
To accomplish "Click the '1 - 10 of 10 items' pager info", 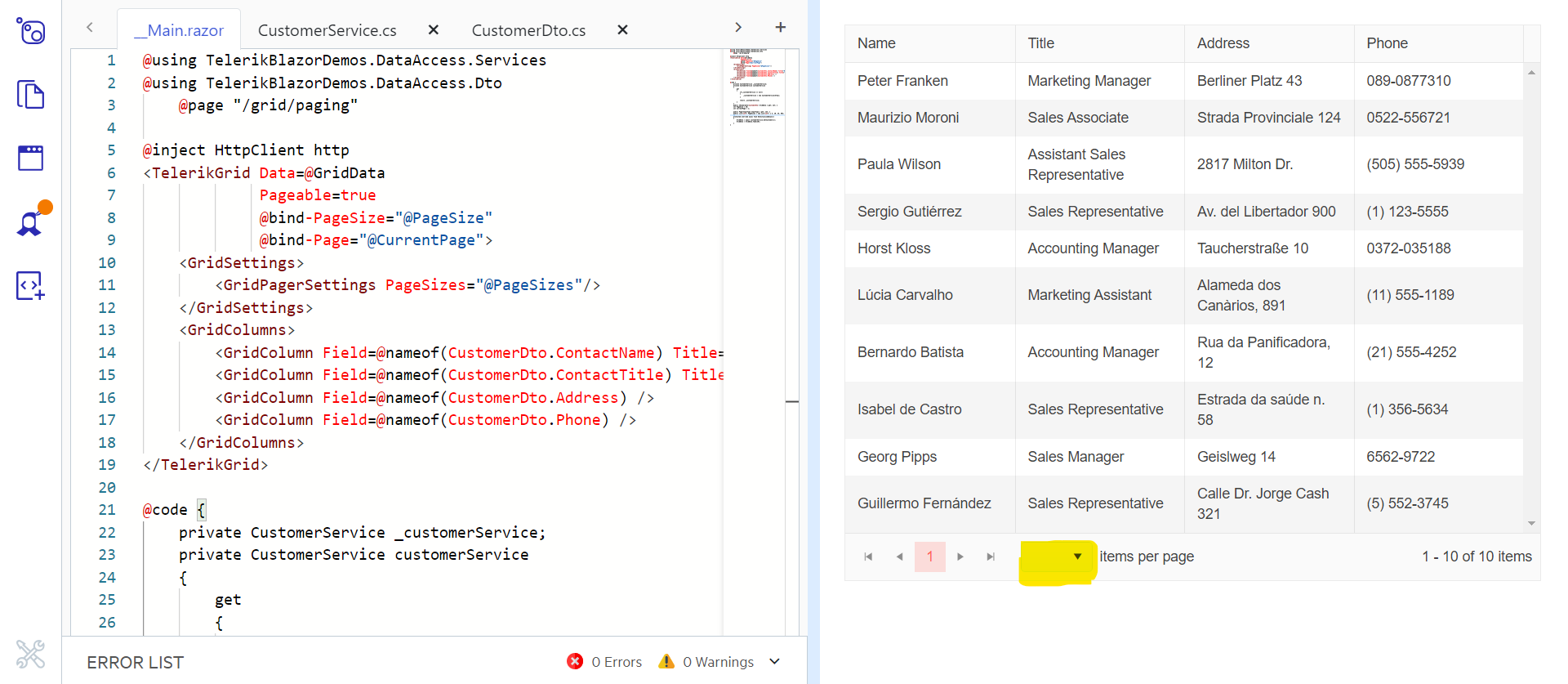I will tap(1477, 557).
